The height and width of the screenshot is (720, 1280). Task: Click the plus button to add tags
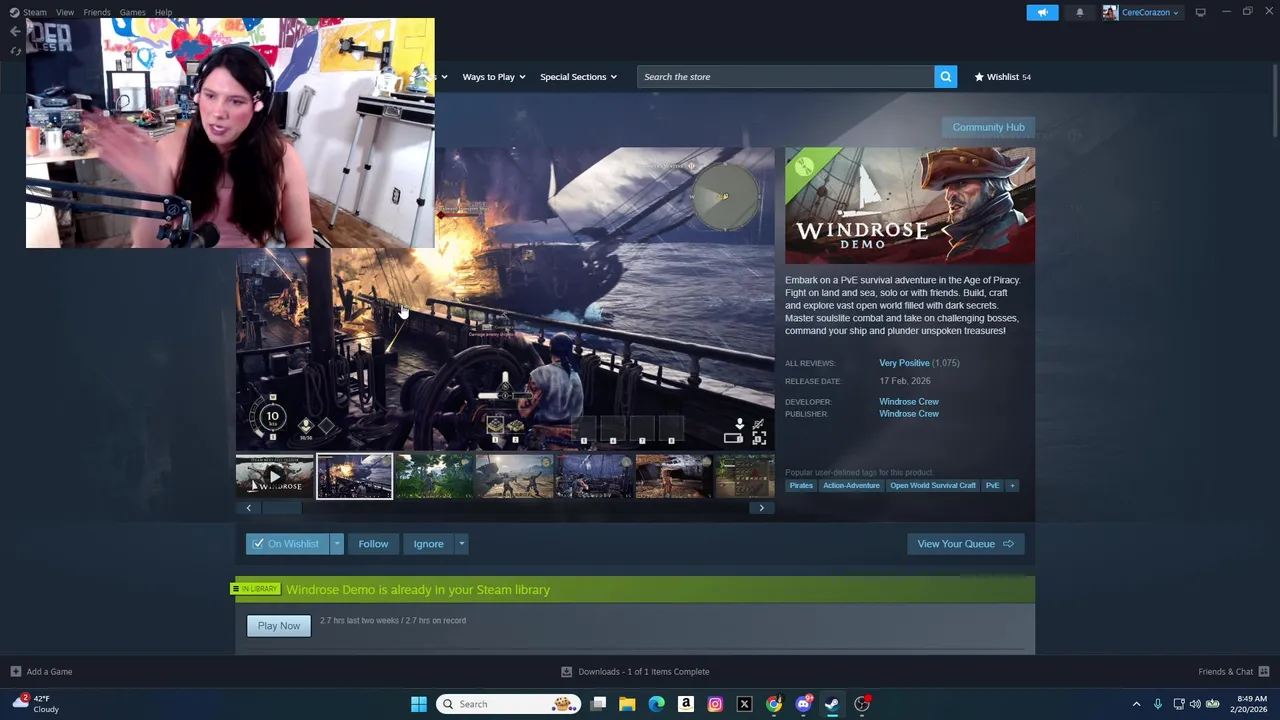point(1012,486)
